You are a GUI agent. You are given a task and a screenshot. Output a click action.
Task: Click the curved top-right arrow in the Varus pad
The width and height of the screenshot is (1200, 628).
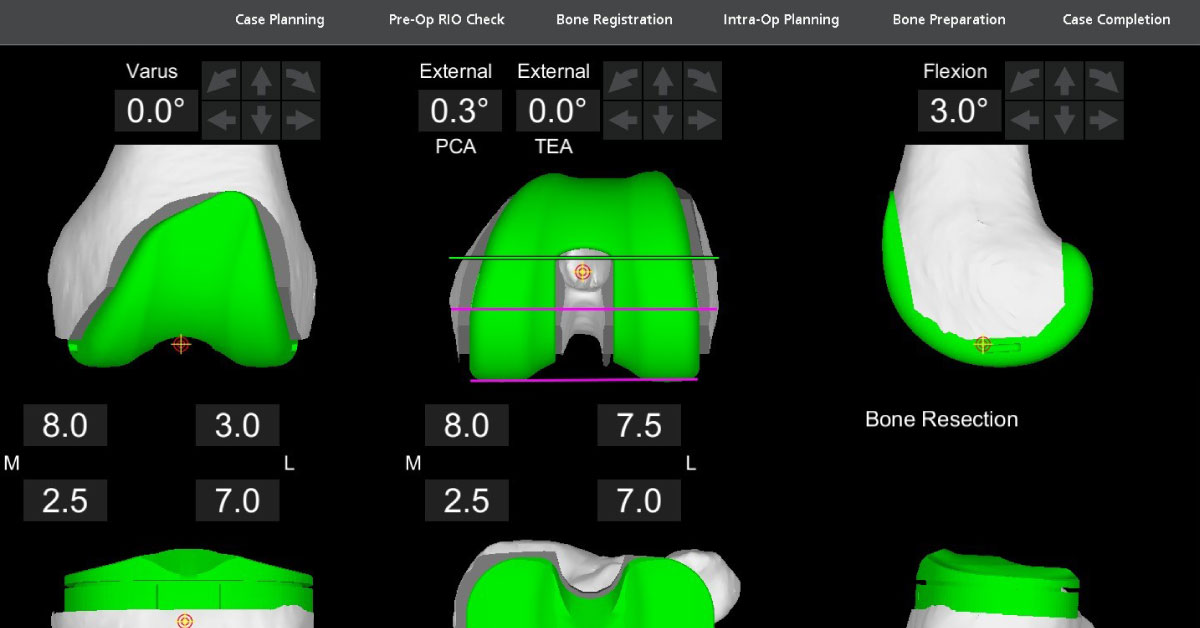click(x=301, y=80)
